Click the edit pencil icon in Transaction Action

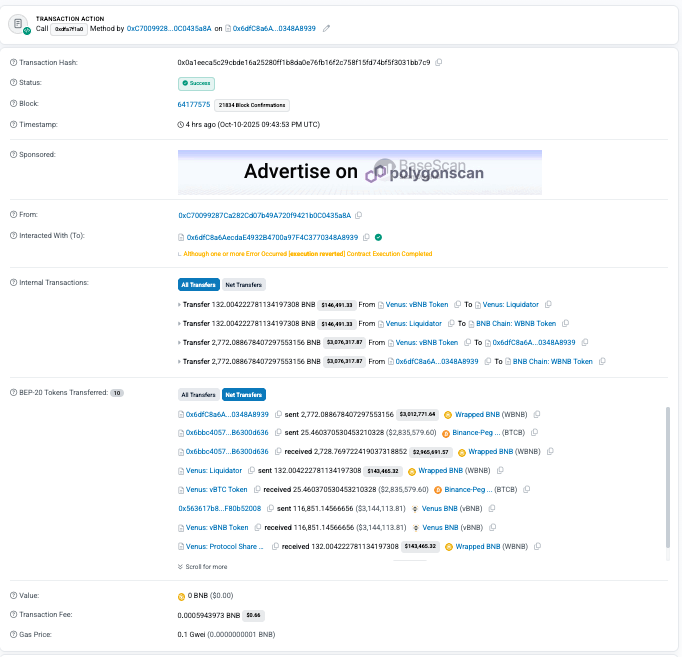tap(326, 29)
